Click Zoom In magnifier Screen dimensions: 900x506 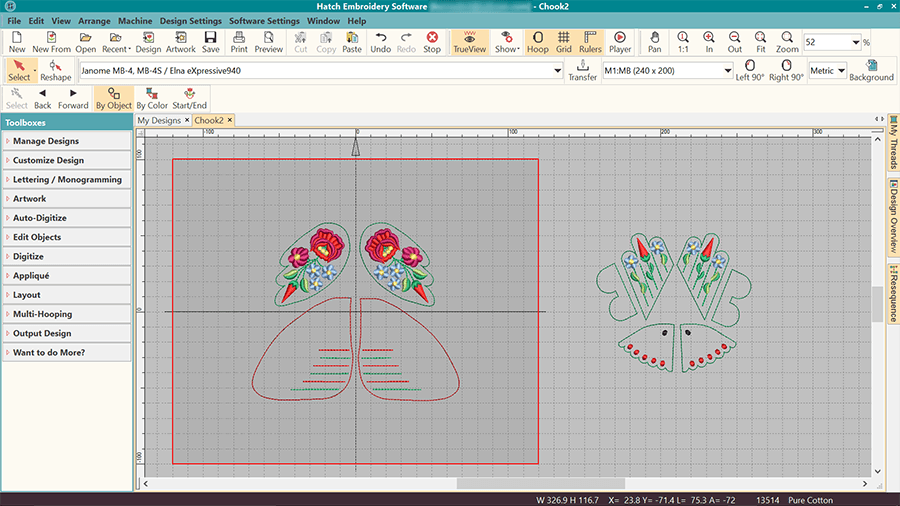[x=708, y=41]
